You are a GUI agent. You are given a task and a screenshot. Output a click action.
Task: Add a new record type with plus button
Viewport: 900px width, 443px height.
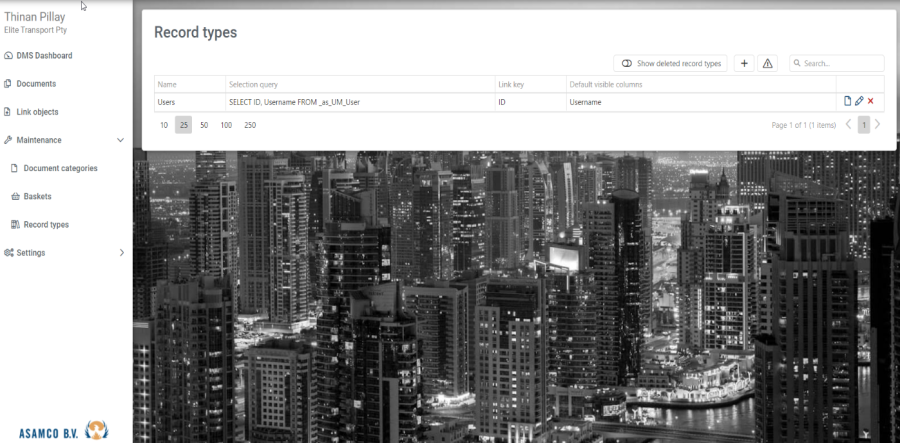click(744, 63)
